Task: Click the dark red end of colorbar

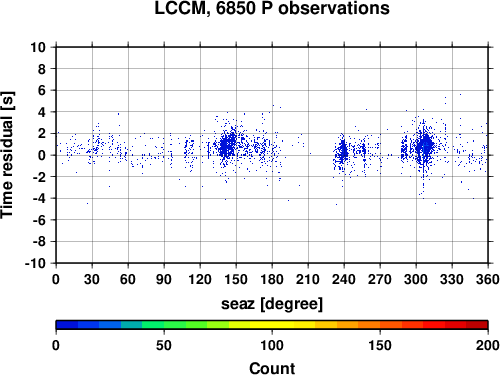Action: [477, 325]
